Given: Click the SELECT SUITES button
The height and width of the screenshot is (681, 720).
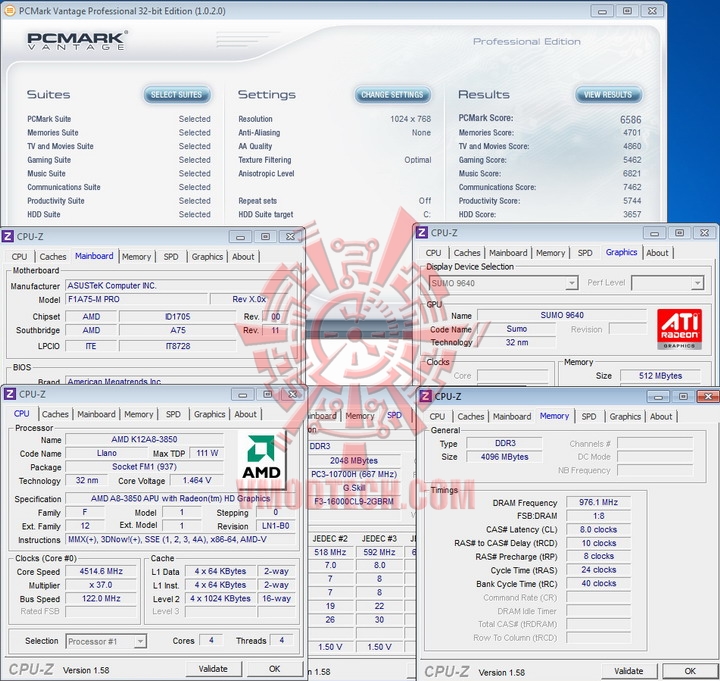Looking at the screenshot, I should pos(177,95).
